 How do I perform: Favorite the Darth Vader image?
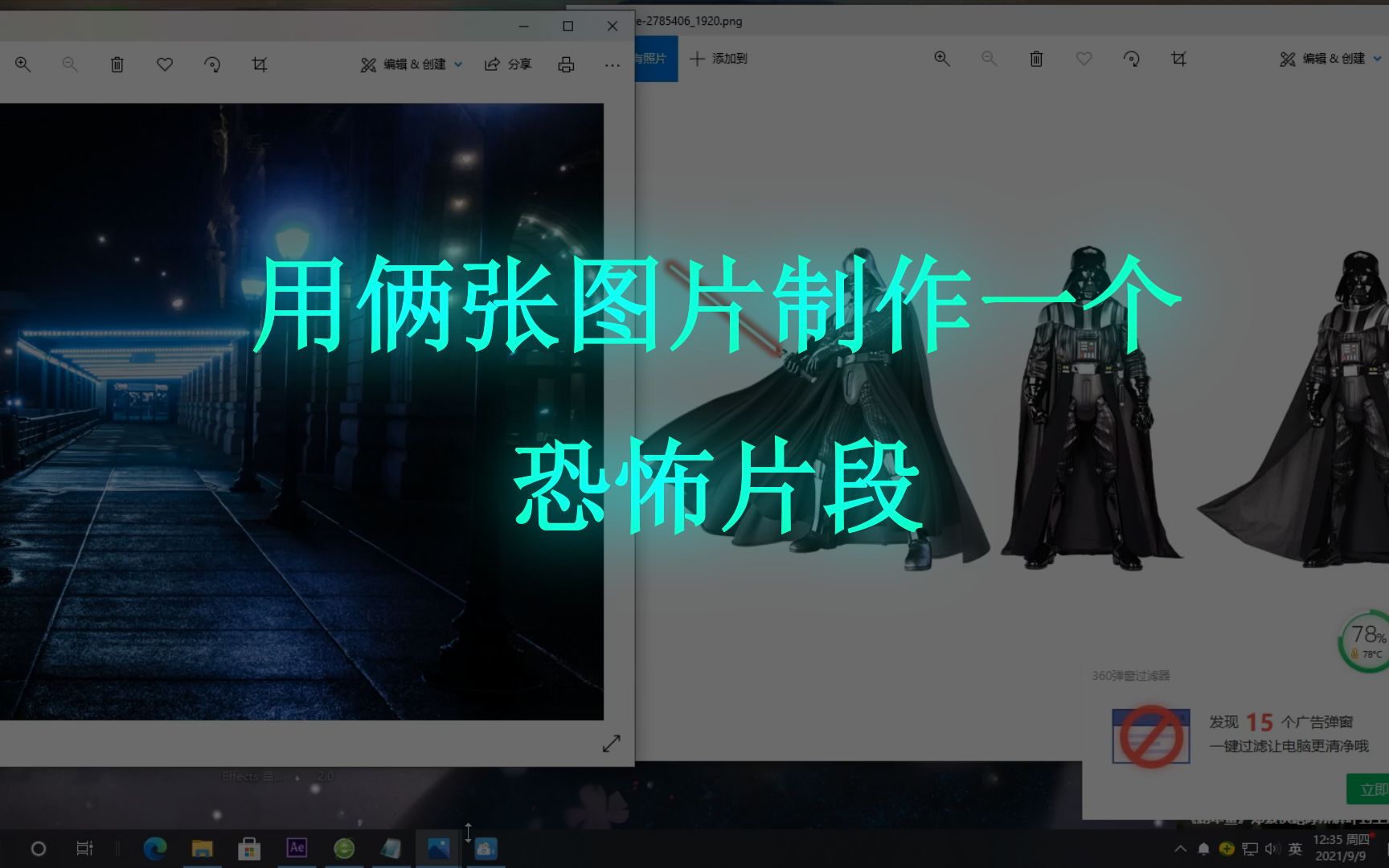1084,59
